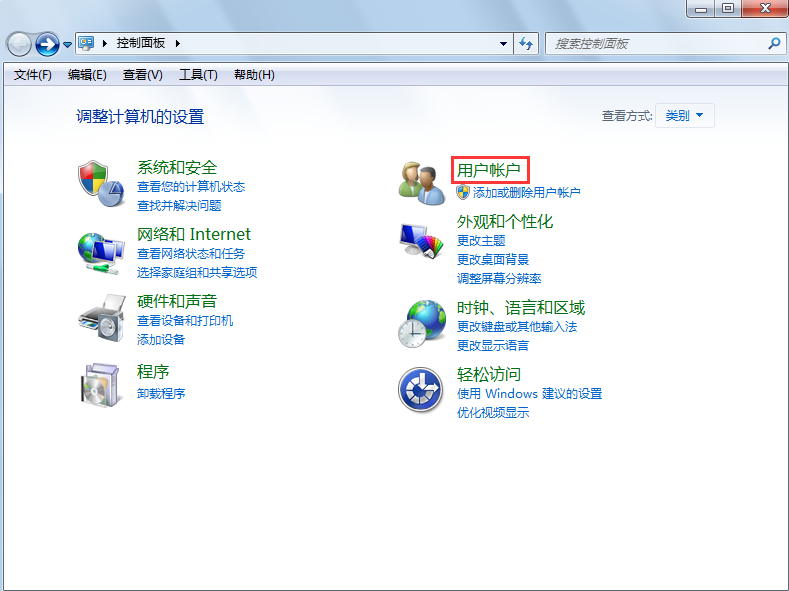Click the search magnifier icon

773,44
